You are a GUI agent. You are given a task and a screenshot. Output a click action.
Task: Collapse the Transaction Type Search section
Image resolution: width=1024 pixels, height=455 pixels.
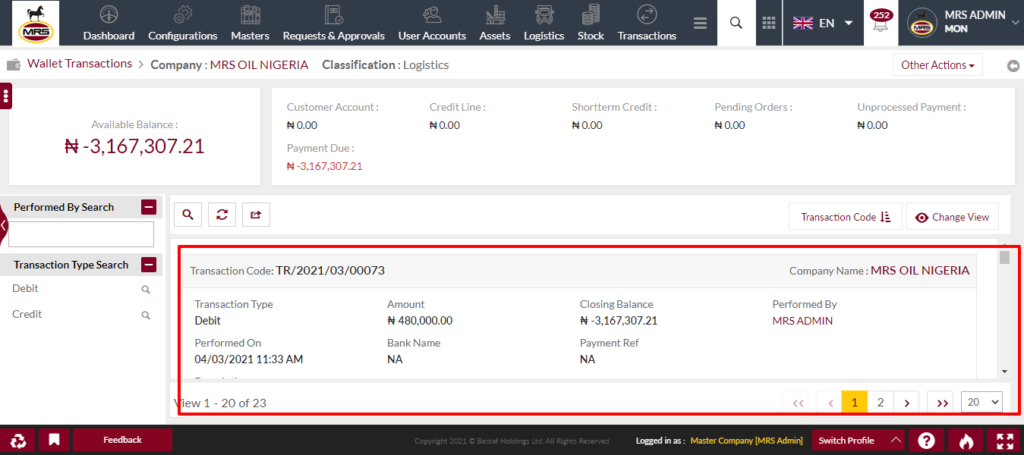tap(149, 264)
